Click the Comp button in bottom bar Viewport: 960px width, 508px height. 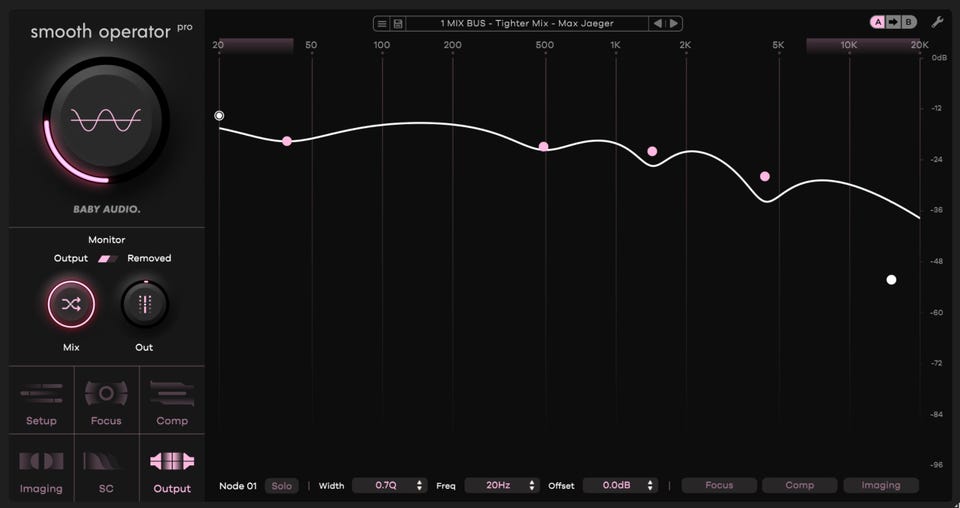pos(800,485)
